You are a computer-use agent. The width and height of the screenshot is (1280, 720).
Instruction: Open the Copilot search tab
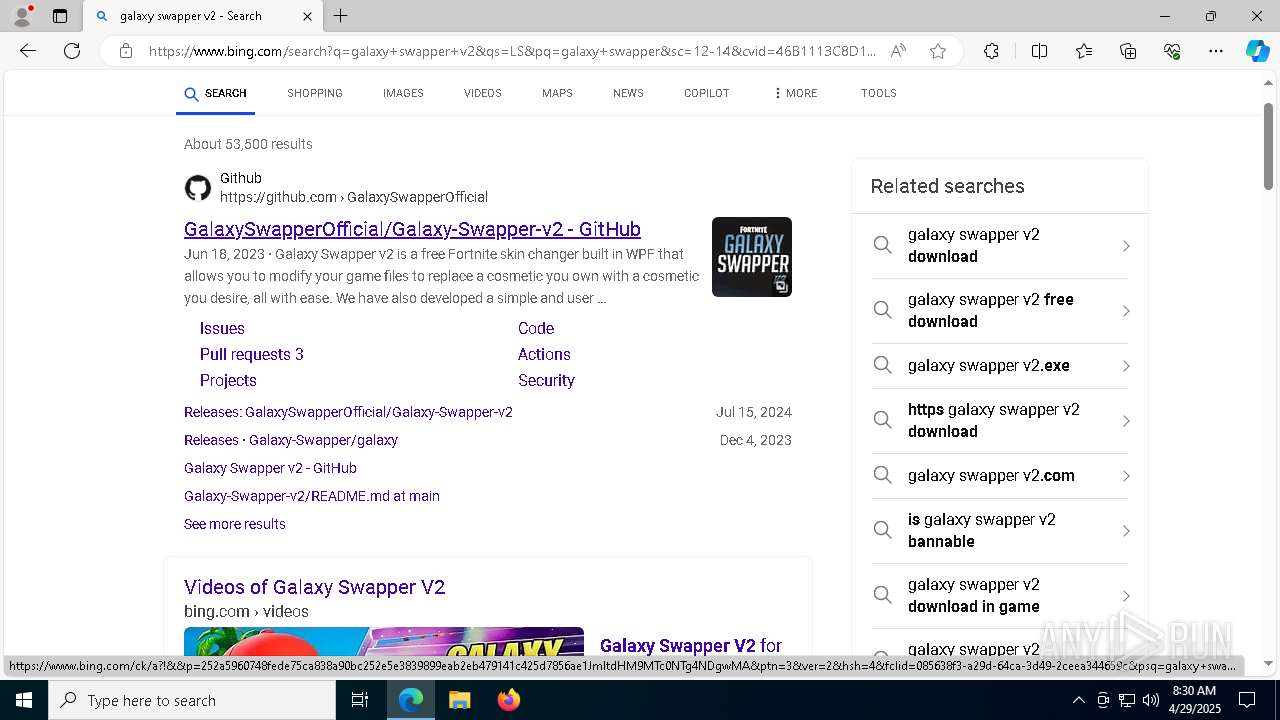[x=707, y=93]
